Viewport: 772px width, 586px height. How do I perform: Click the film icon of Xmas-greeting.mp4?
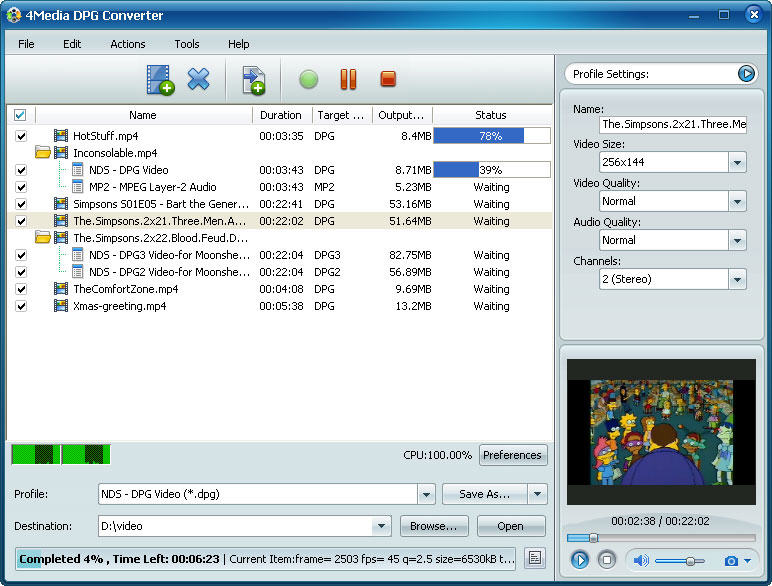pos(61,306)
